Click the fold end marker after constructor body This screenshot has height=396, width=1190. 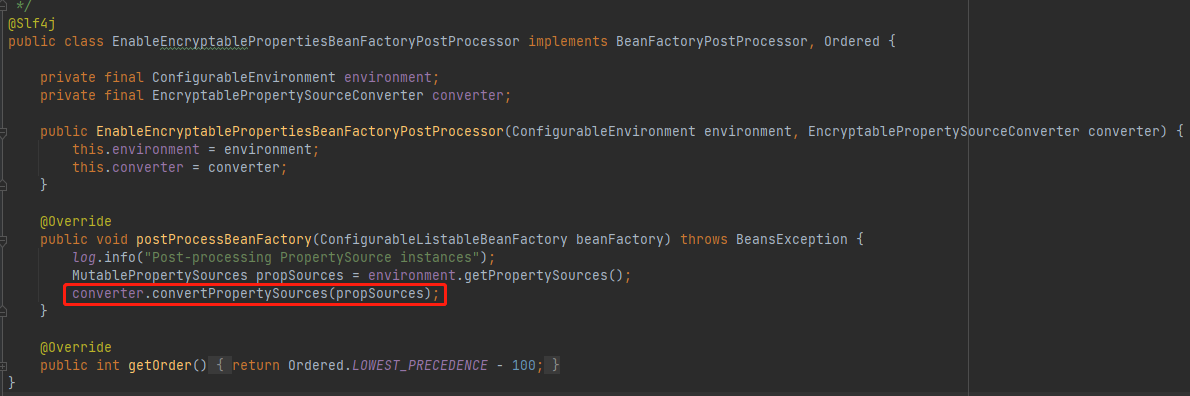tap(4, 185)
